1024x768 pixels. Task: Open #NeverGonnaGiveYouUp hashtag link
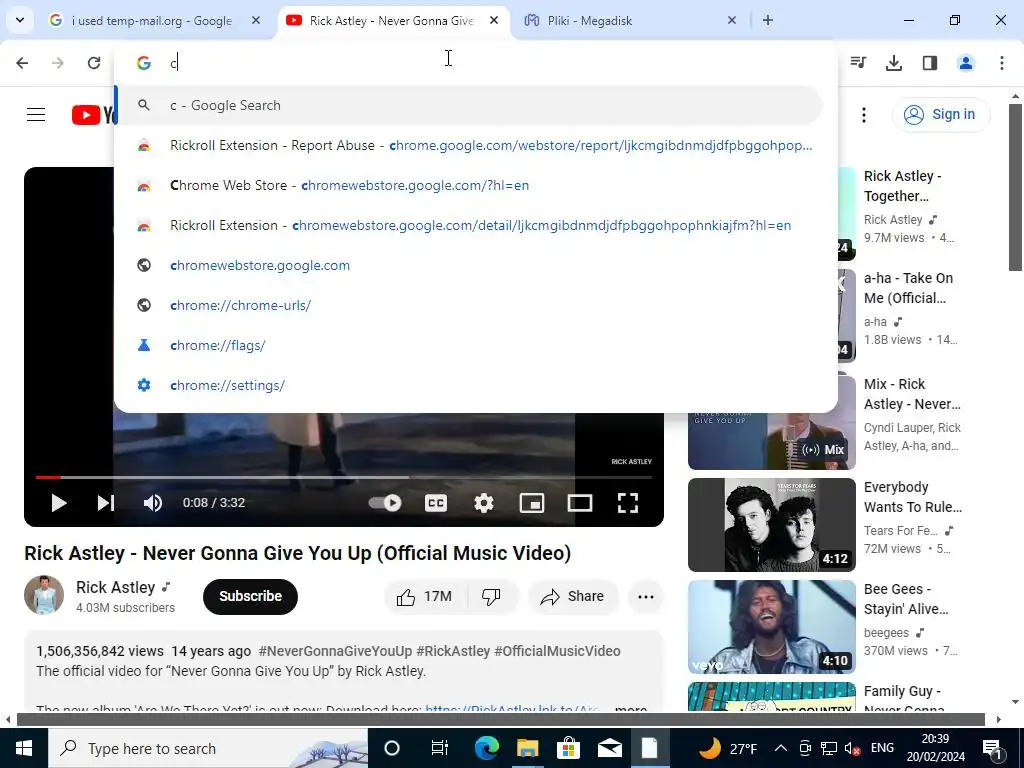click(x=335, y=651)
